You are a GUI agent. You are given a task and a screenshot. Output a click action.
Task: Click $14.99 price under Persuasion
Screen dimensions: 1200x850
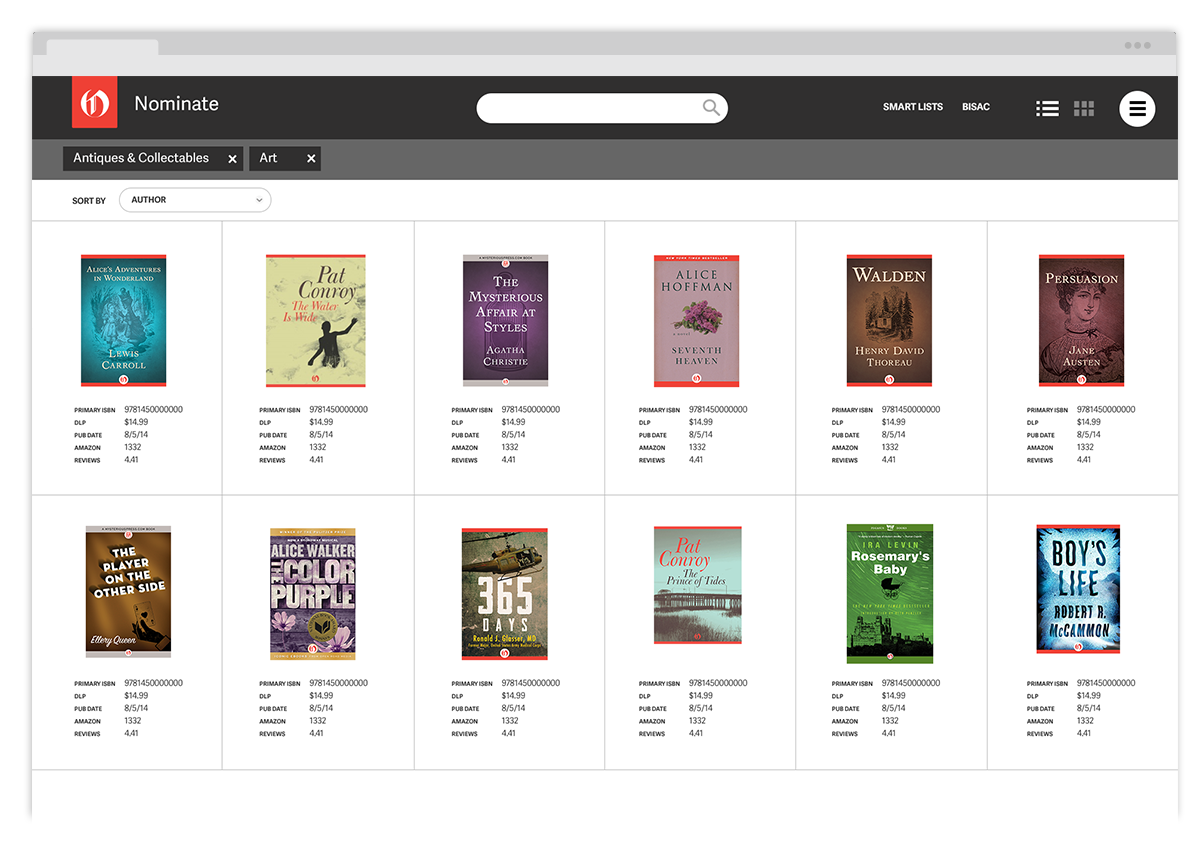1088,422
